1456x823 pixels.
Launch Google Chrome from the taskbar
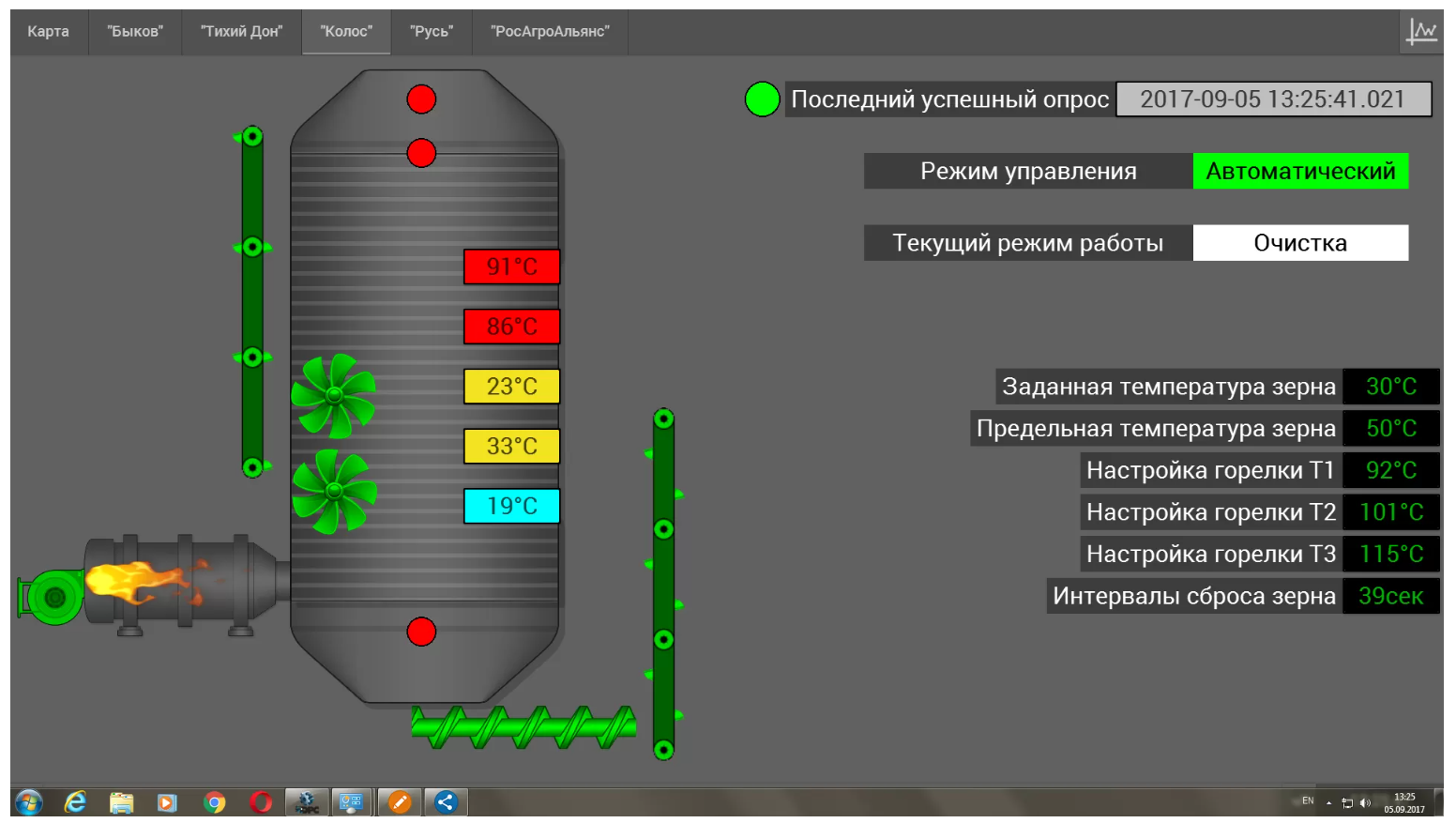click(215, 802)
